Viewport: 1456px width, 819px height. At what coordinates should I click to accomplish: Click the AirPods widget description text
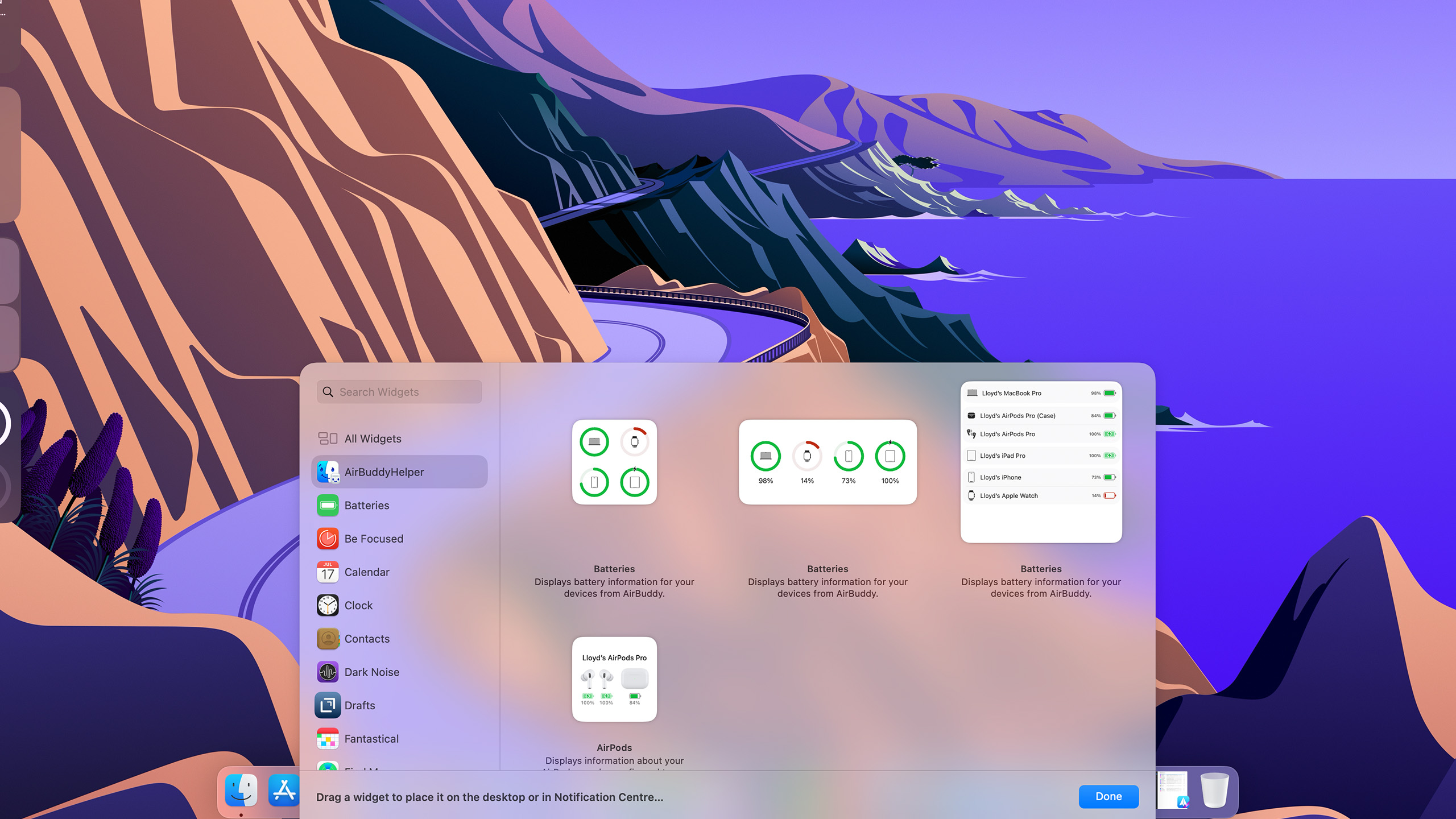tap(614, 765)
